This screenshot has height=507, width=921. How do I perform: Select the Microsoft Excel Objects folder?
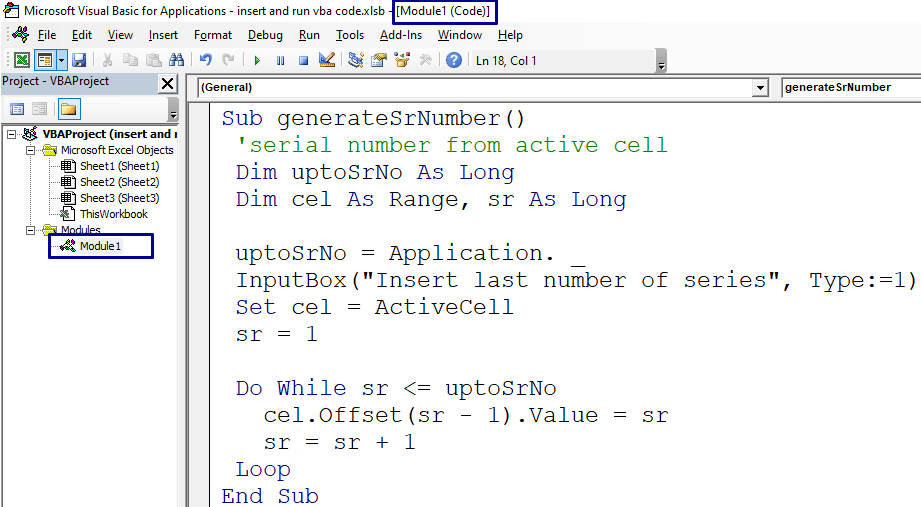point(117,150)
